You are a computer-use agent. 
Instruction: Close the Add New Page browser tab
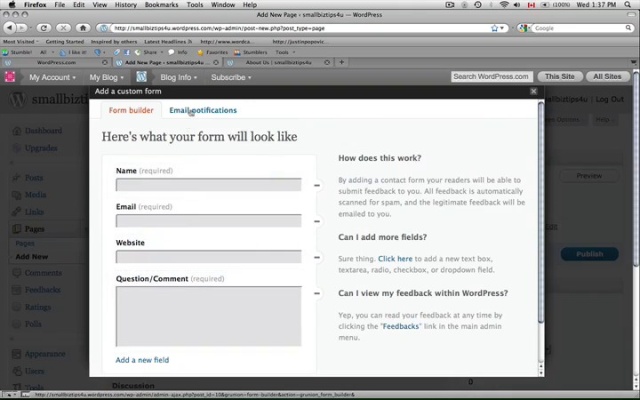click(216, 62)
